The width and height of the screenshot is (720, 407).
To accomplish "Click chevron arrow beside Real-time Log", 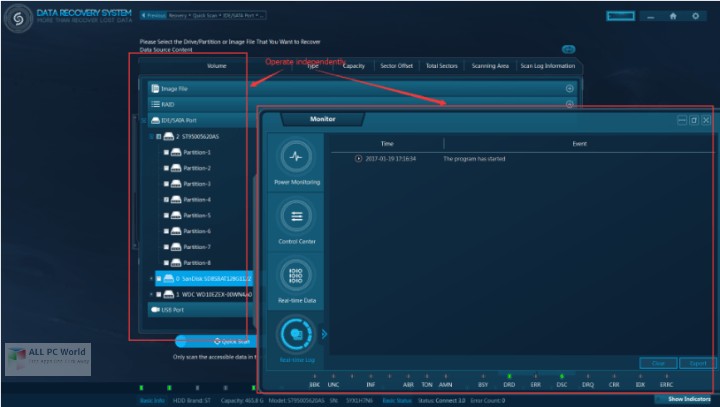I will pos(324,334).
